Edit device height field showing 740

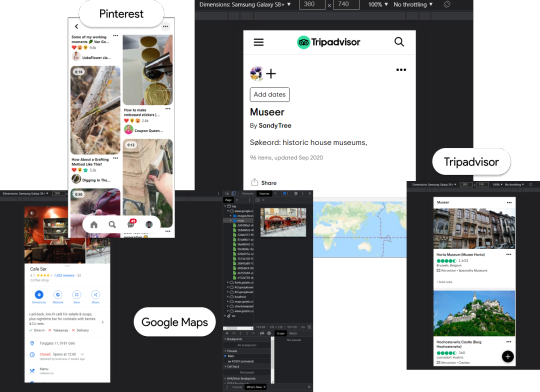click(x=346, y=4)
